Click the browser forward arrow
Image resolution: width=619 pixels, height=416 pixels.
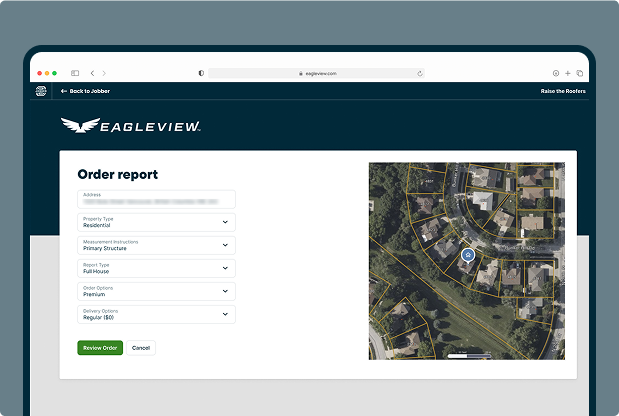click(x=104, y=73)
